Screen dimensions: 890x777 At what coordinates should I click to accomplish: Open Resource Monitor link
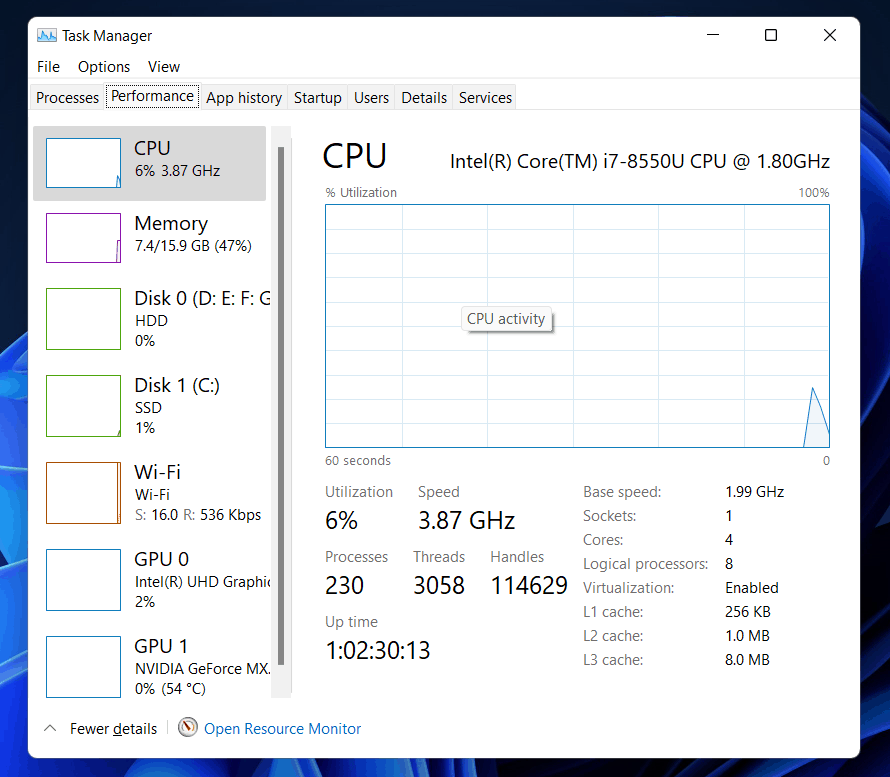282,728
